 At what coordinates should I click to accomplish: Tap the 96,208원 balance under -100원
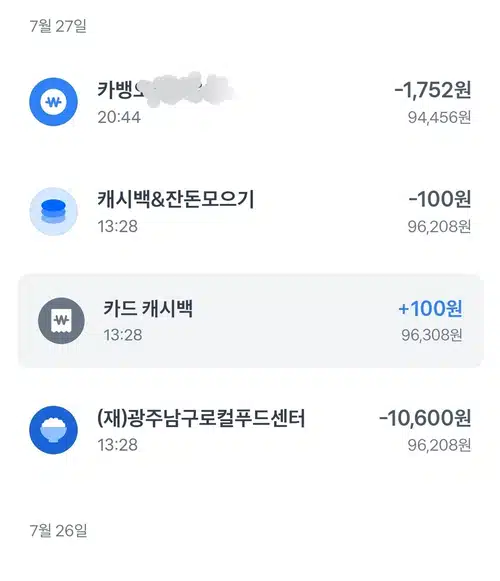(439, 226)
